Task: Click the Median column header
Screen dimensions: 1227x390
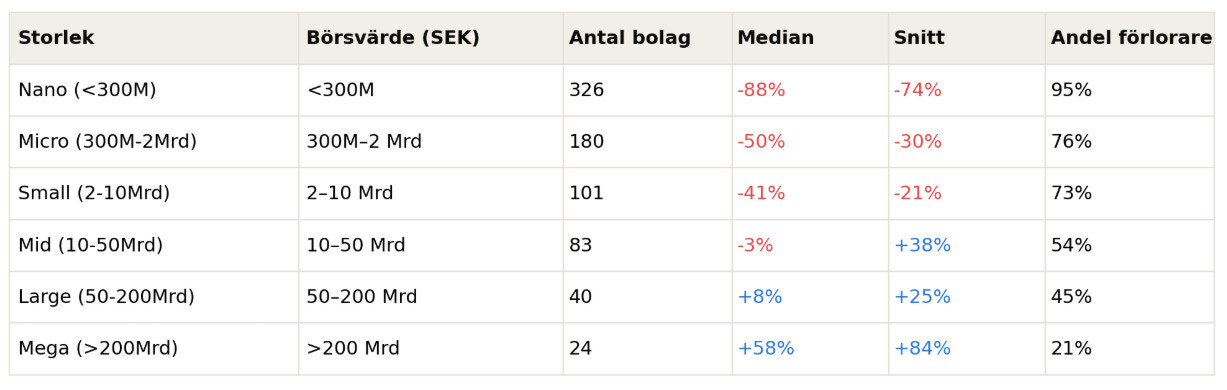Action: (x=775, y=38)
